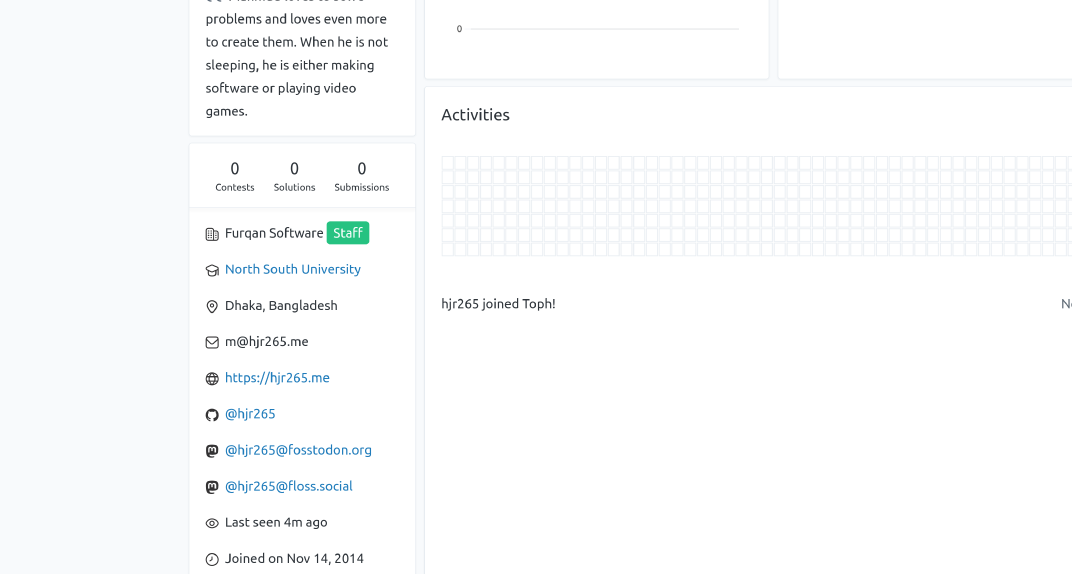Image resolution: width=1072 pixels, height=574 pixels.
Task: Click the GitHub logo icon
Action: click(212, 415)
